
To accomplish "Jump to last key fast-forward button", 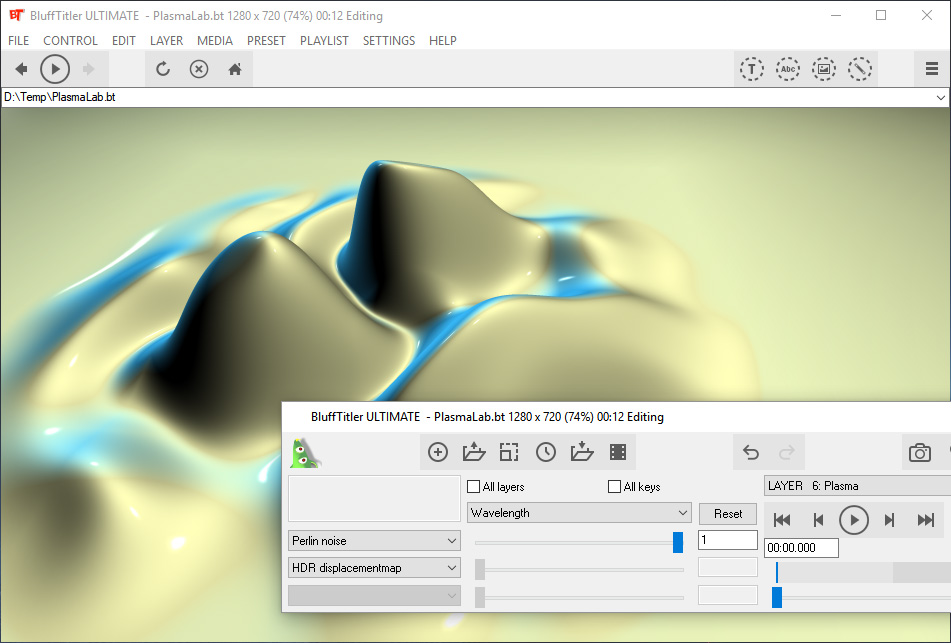I will pyautogui.click(x=926, y=520).
